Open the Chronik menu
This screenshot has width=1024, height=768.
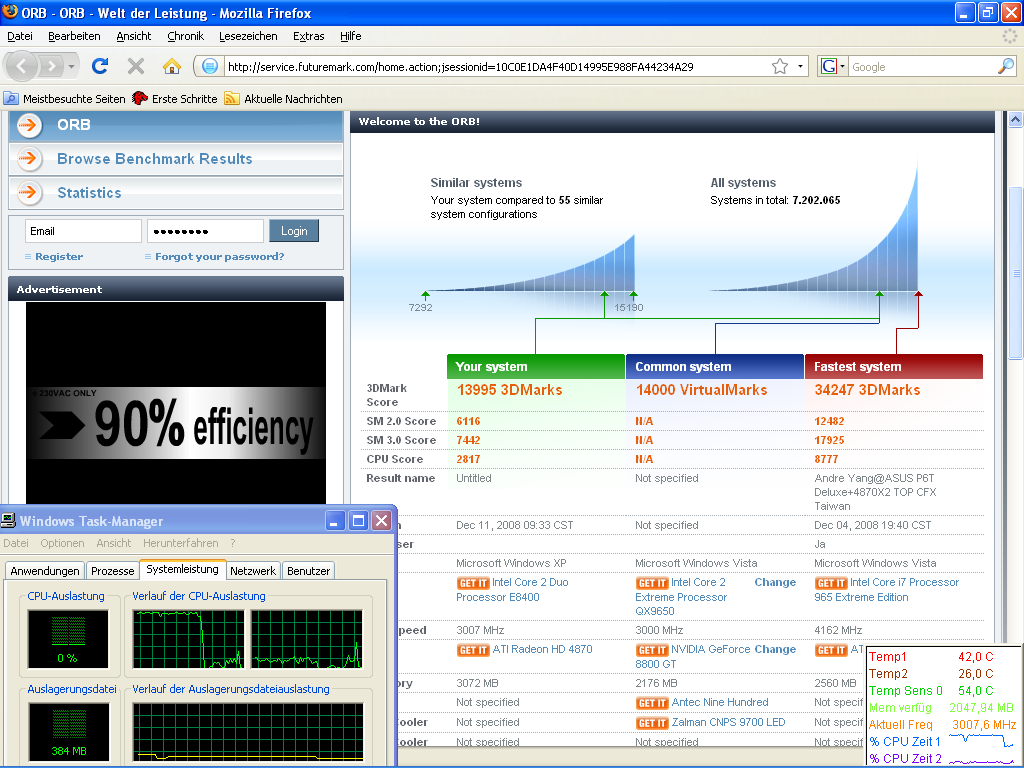(x=185, y=36)
